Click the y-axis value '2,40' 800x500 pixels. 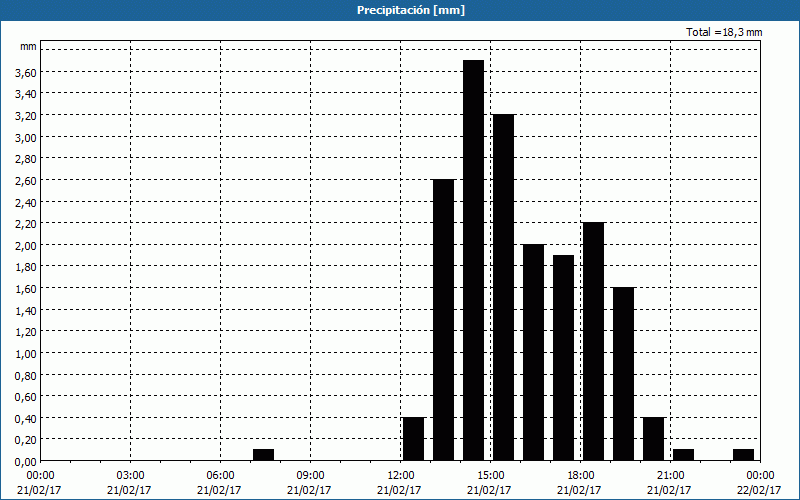tap(26, 202)
